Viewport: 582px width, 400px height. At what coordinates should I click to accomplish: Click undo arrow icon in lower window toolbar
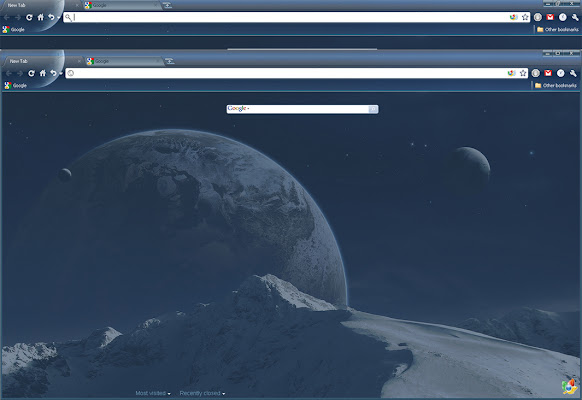(x=53, y=73)
